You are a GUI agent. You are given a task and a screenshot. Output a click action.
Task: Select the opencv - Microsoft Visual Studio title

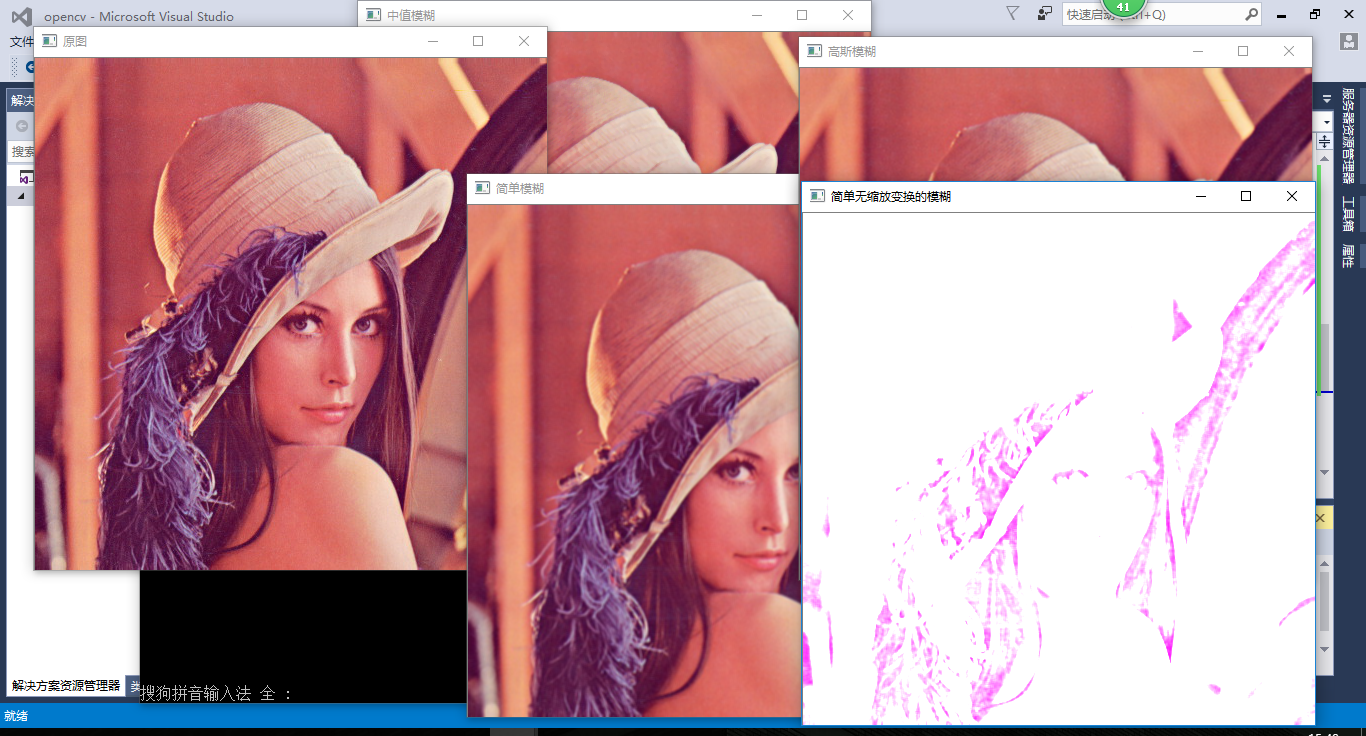139,16
